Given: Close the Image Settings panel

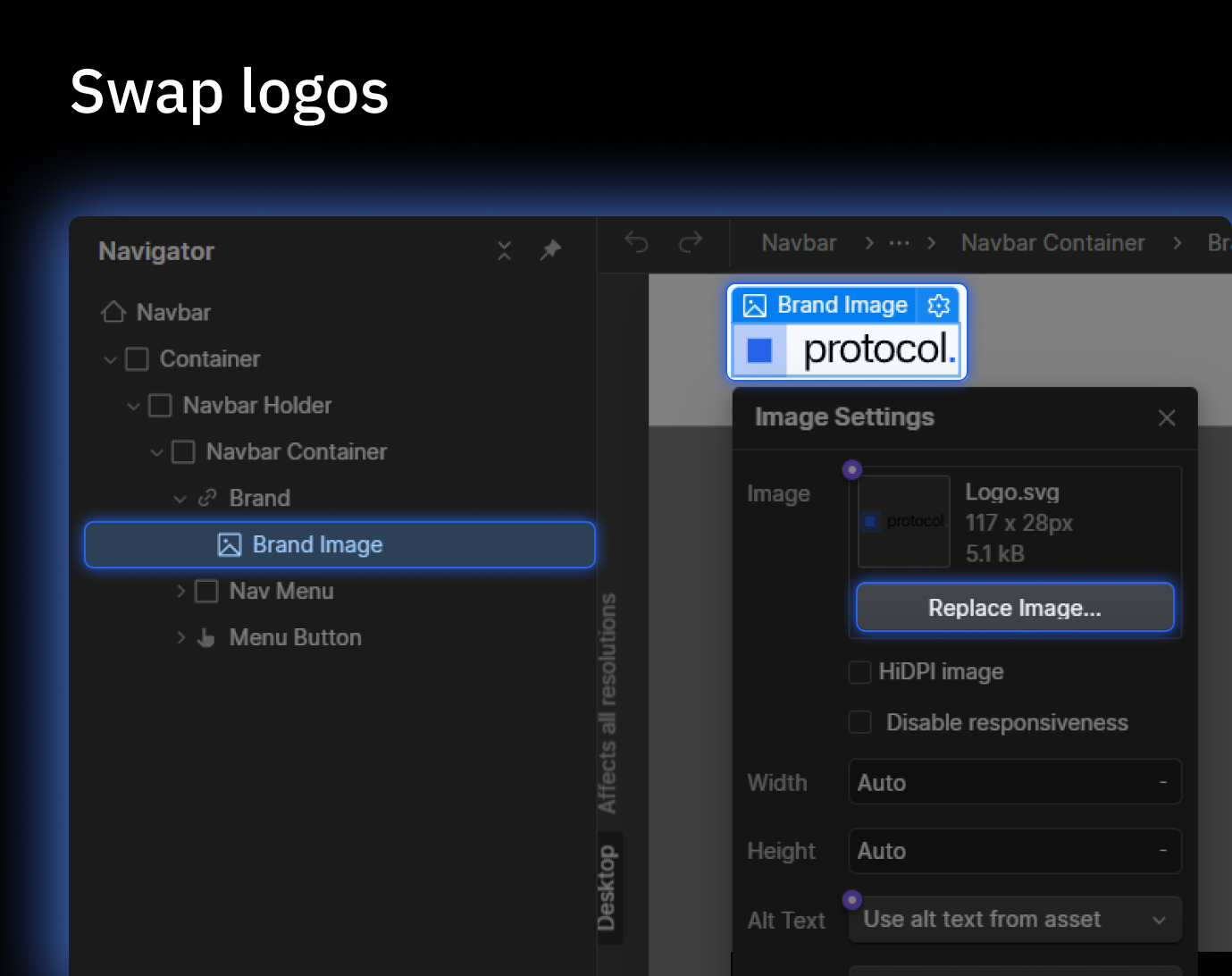Looking at the screenshot, I should point(1167,417).
